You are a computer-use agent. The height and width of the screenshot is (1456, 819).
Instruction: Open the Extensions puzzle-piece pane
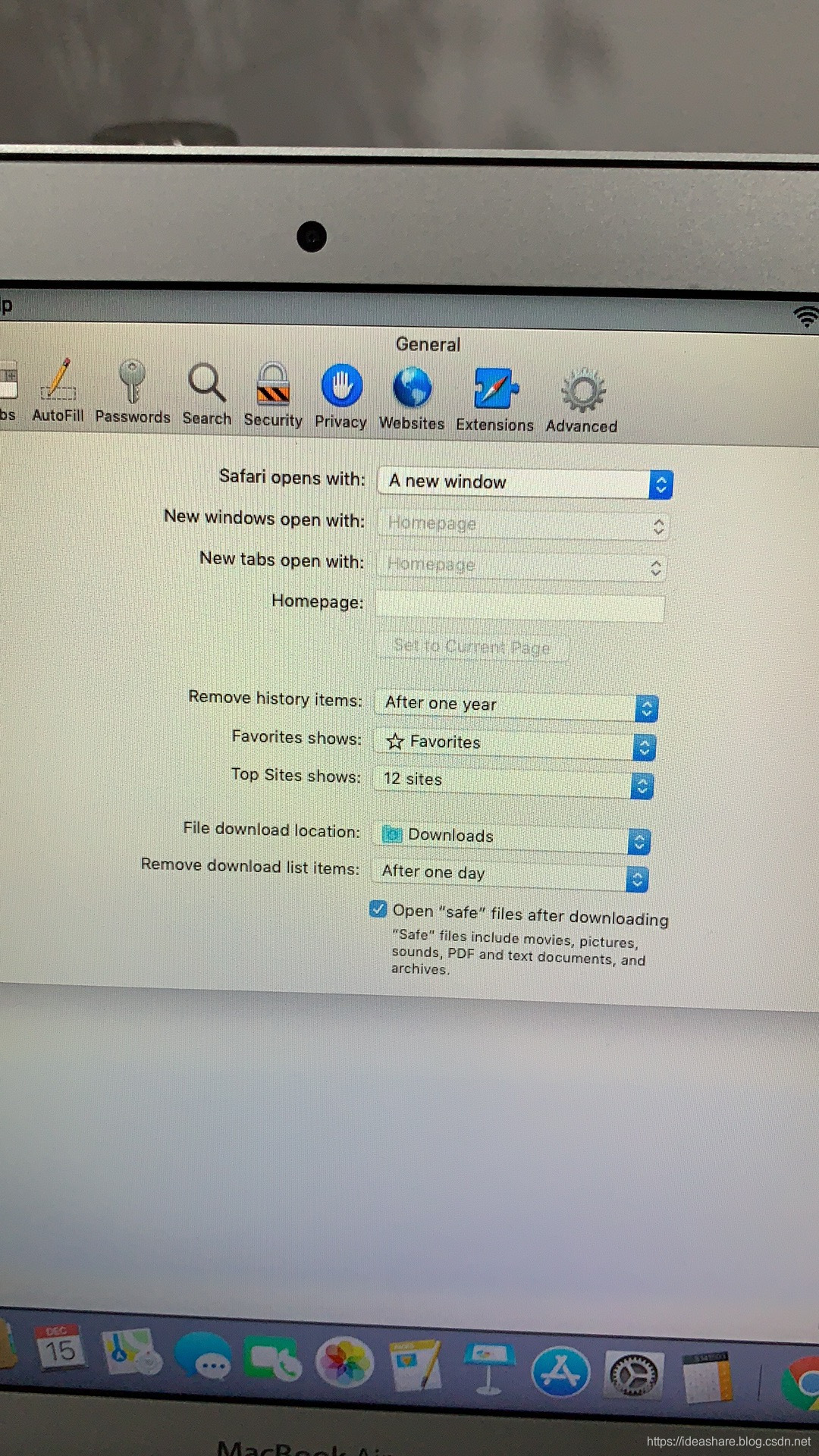495,400
